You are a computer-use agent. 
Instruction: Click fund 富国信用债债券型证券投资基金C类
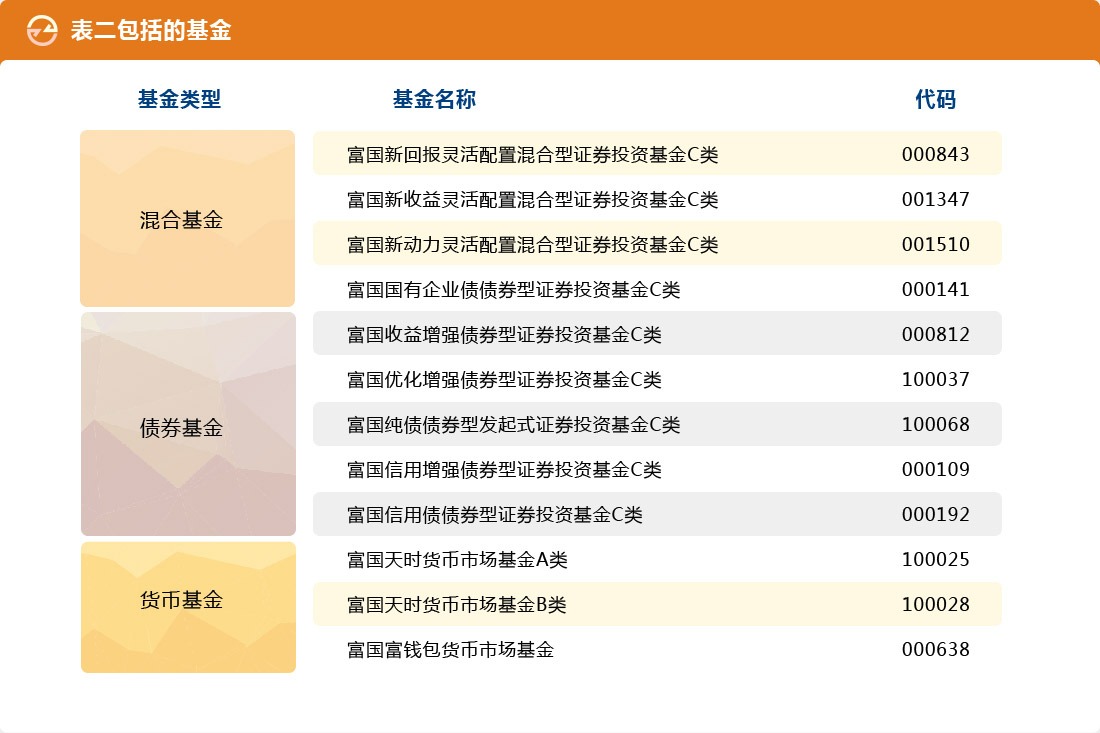point(495,514)
